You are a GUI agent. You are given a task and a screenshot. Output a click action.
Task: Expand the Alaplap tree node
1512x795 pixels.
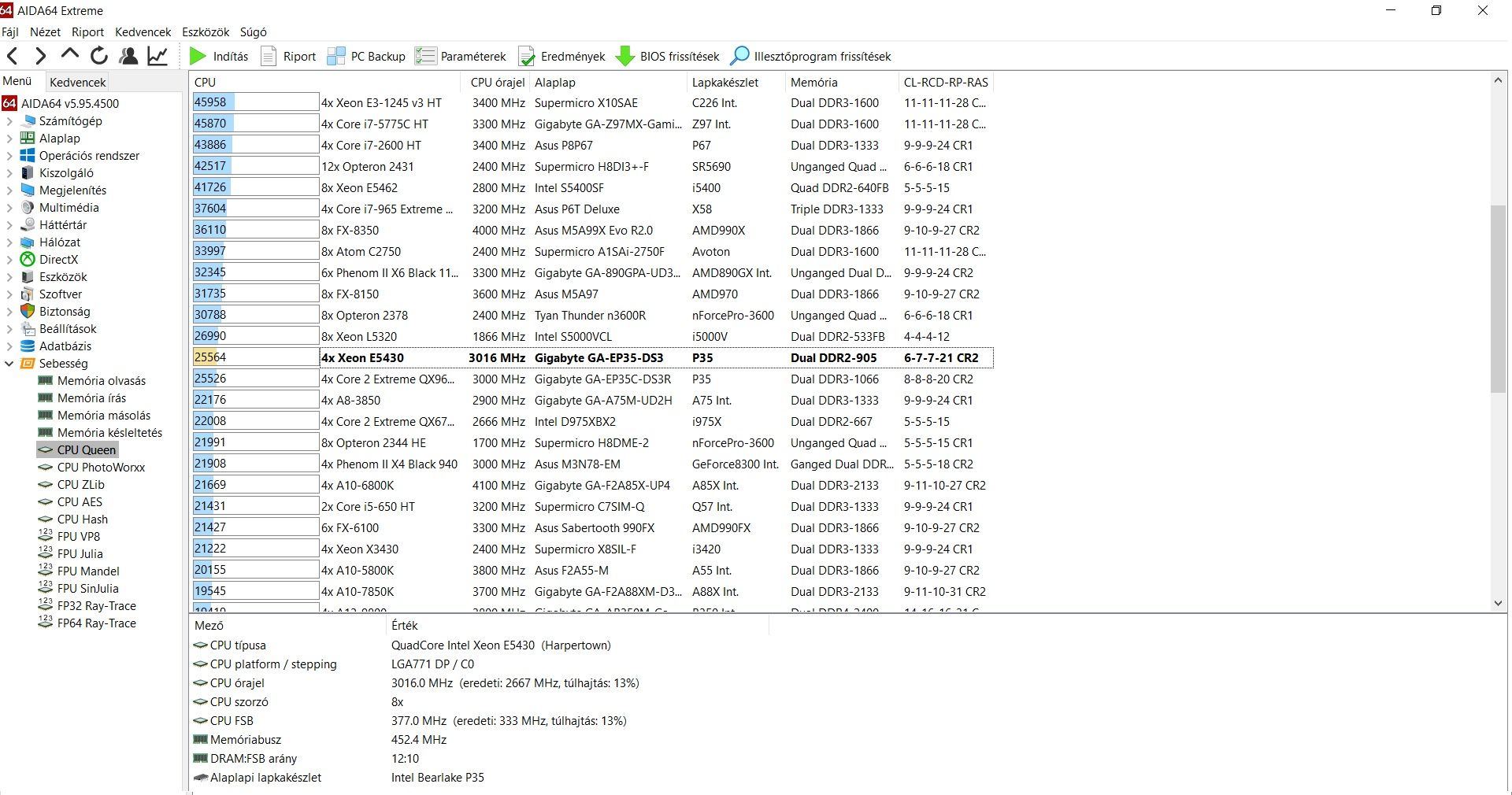coord(9,139)
